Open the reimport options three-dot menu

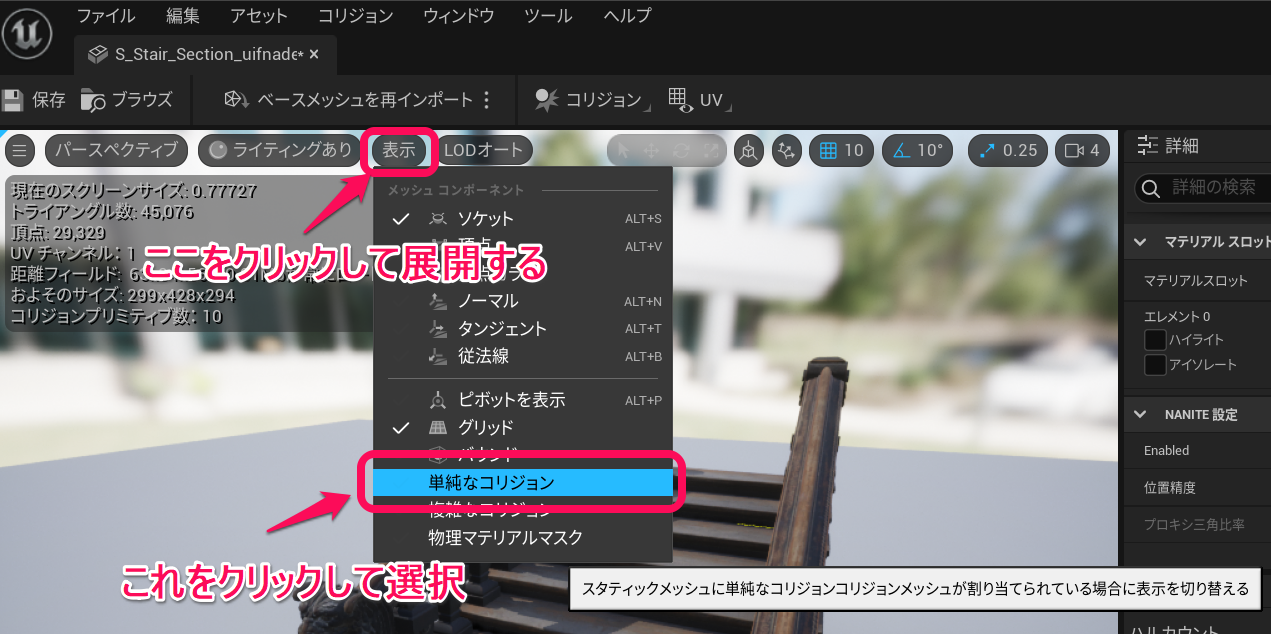point(487,100)
